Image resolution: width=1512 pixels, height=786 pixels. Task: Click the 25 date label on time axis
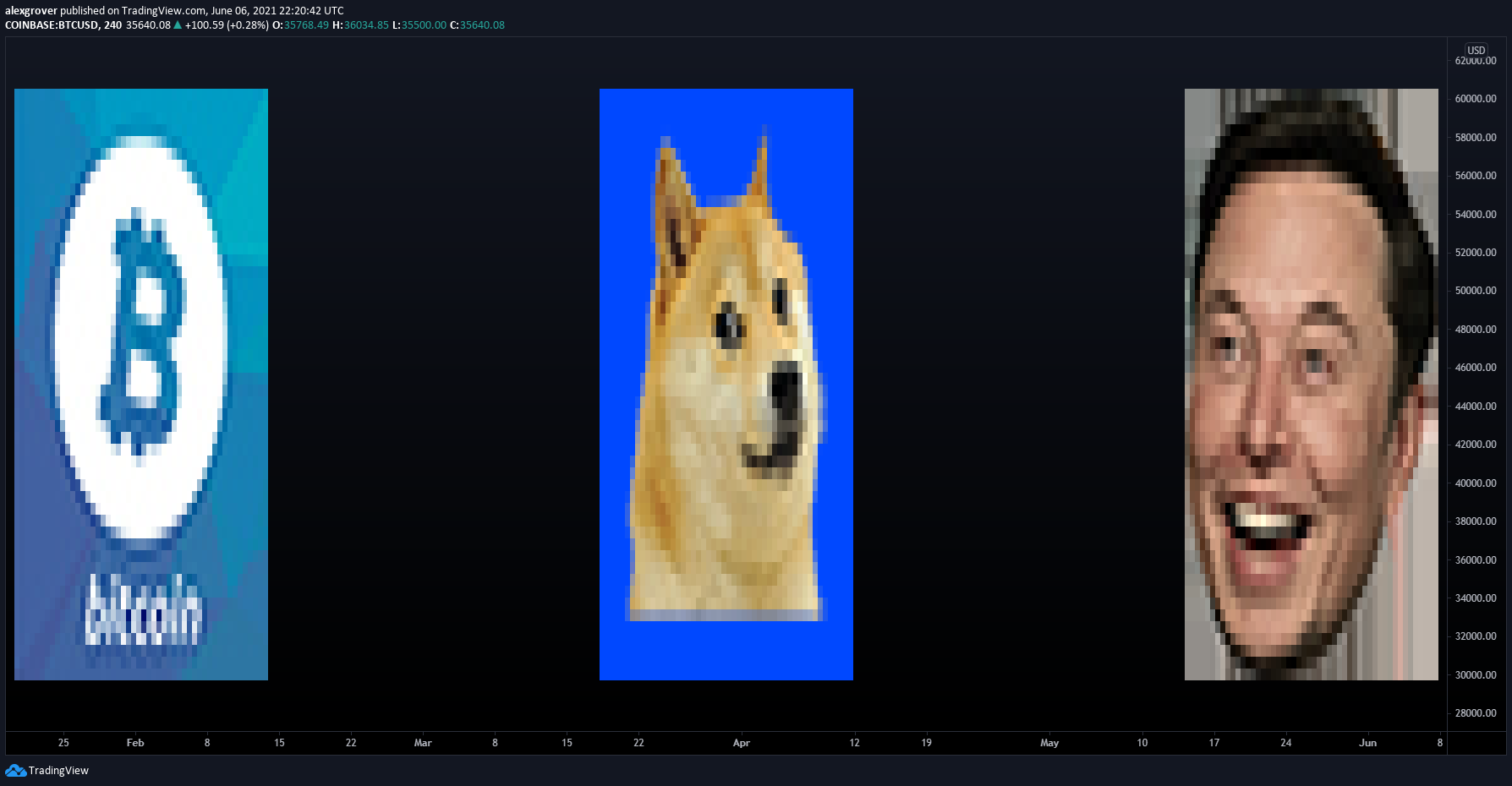[x=63, y=743]
